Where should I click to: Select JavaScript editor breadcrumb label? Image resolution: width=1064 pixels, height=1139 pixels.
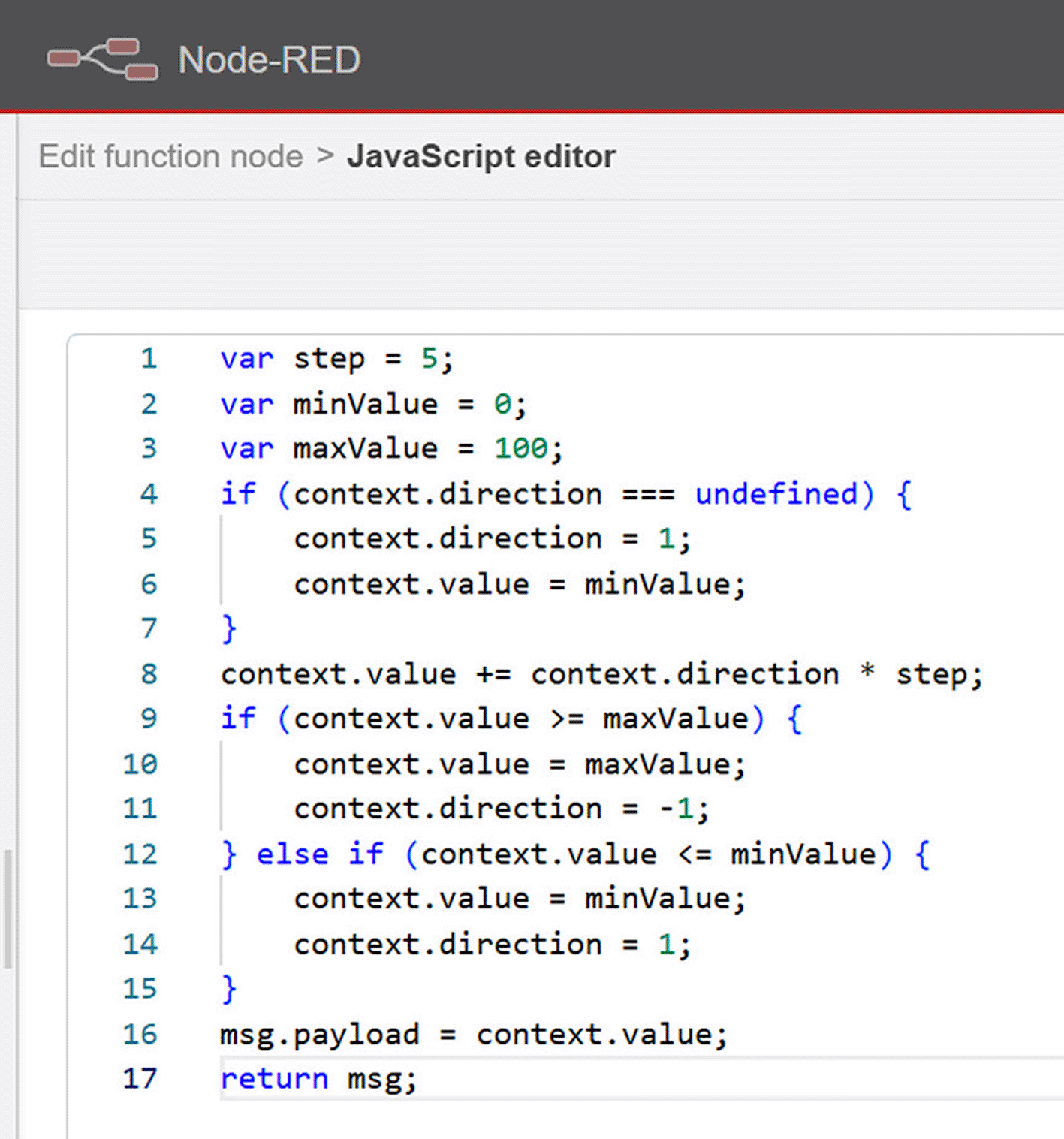[481, 157]
